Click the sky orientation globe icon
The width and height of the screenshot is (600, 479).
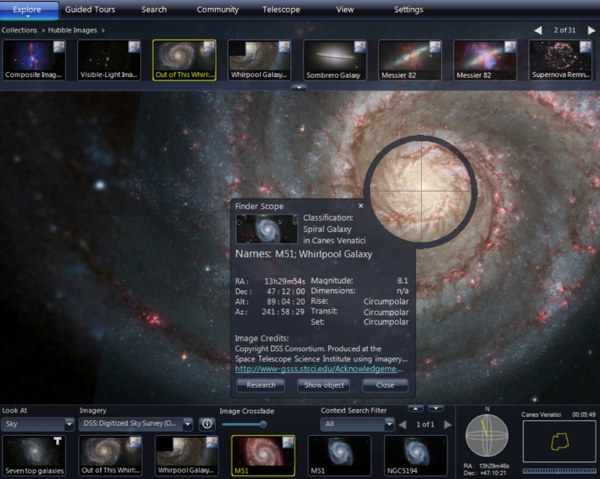pos(488,439)
